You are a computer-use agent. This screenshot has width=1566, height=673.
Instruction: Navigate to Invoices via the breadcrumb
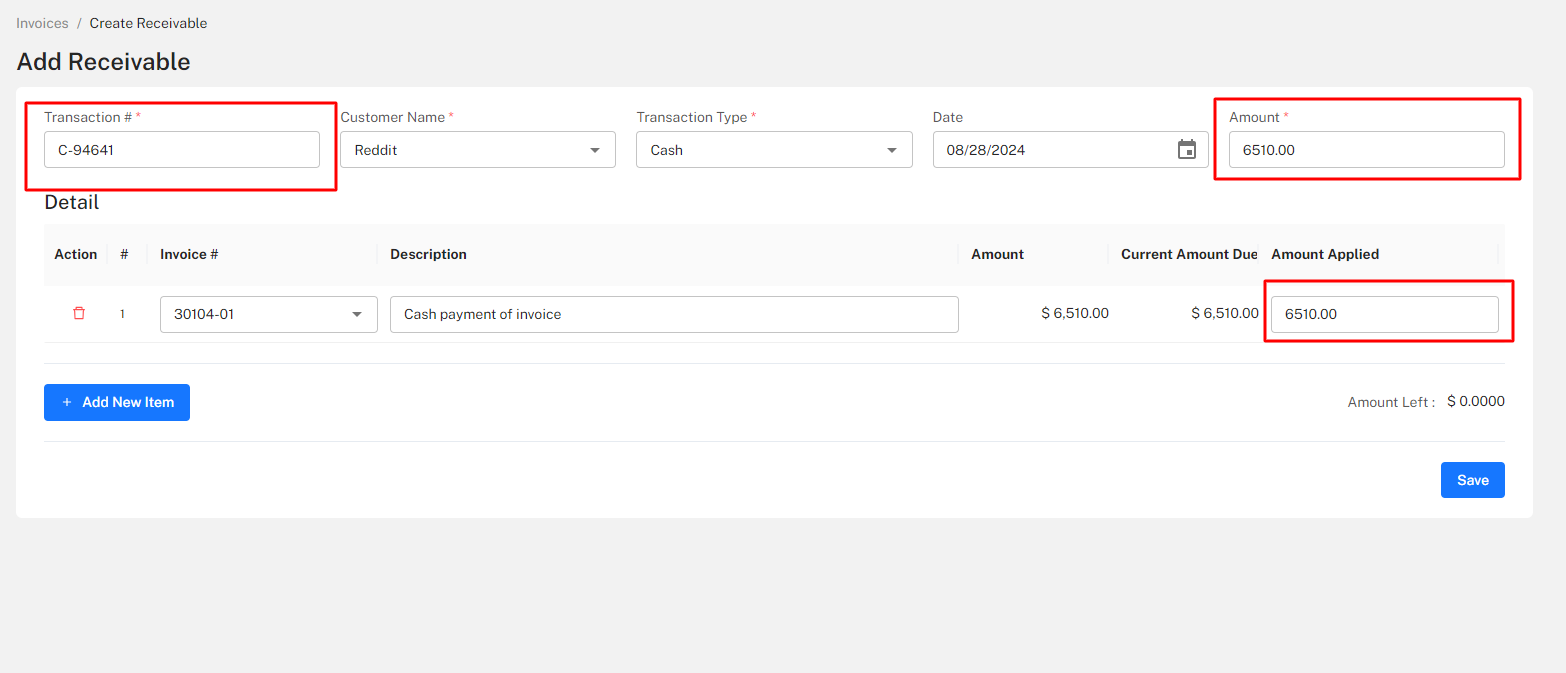pyautogui.click(x=41, y=22)
